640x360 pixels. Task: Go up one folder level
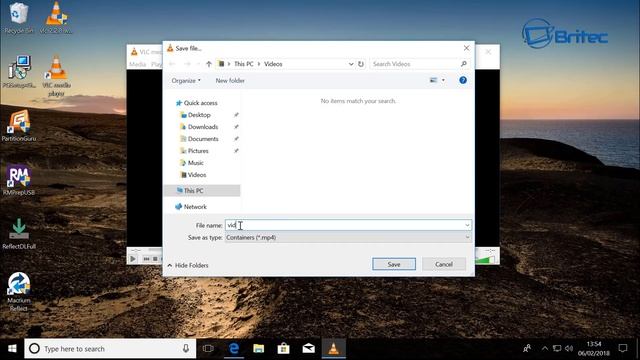coord(209,64)
